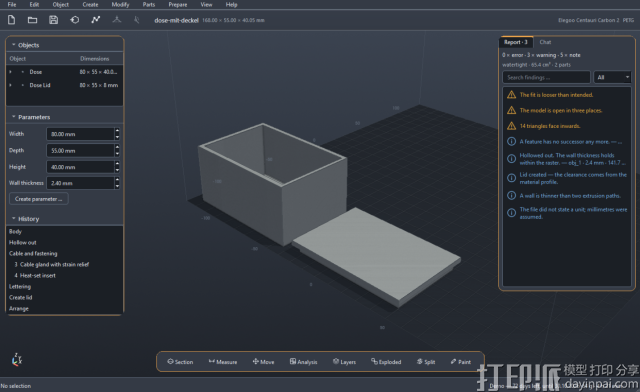Switch to Layers view tool
The width and height of the screenshot is (640, 392).
point(344,362)
